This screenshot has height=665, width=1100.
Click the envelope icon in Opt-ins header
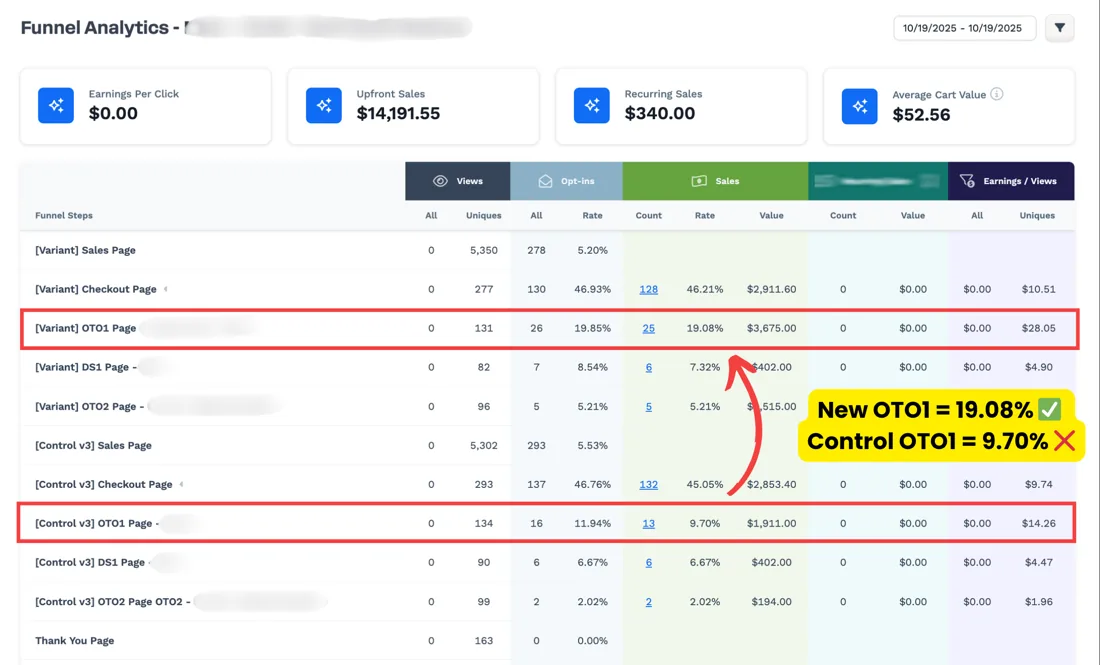tap(545, 181)
